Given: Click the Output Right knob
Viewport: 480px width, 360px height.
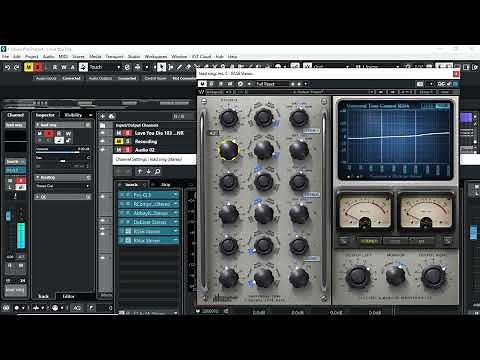Looking at the screenshot, I should click(x=433, y=276).
